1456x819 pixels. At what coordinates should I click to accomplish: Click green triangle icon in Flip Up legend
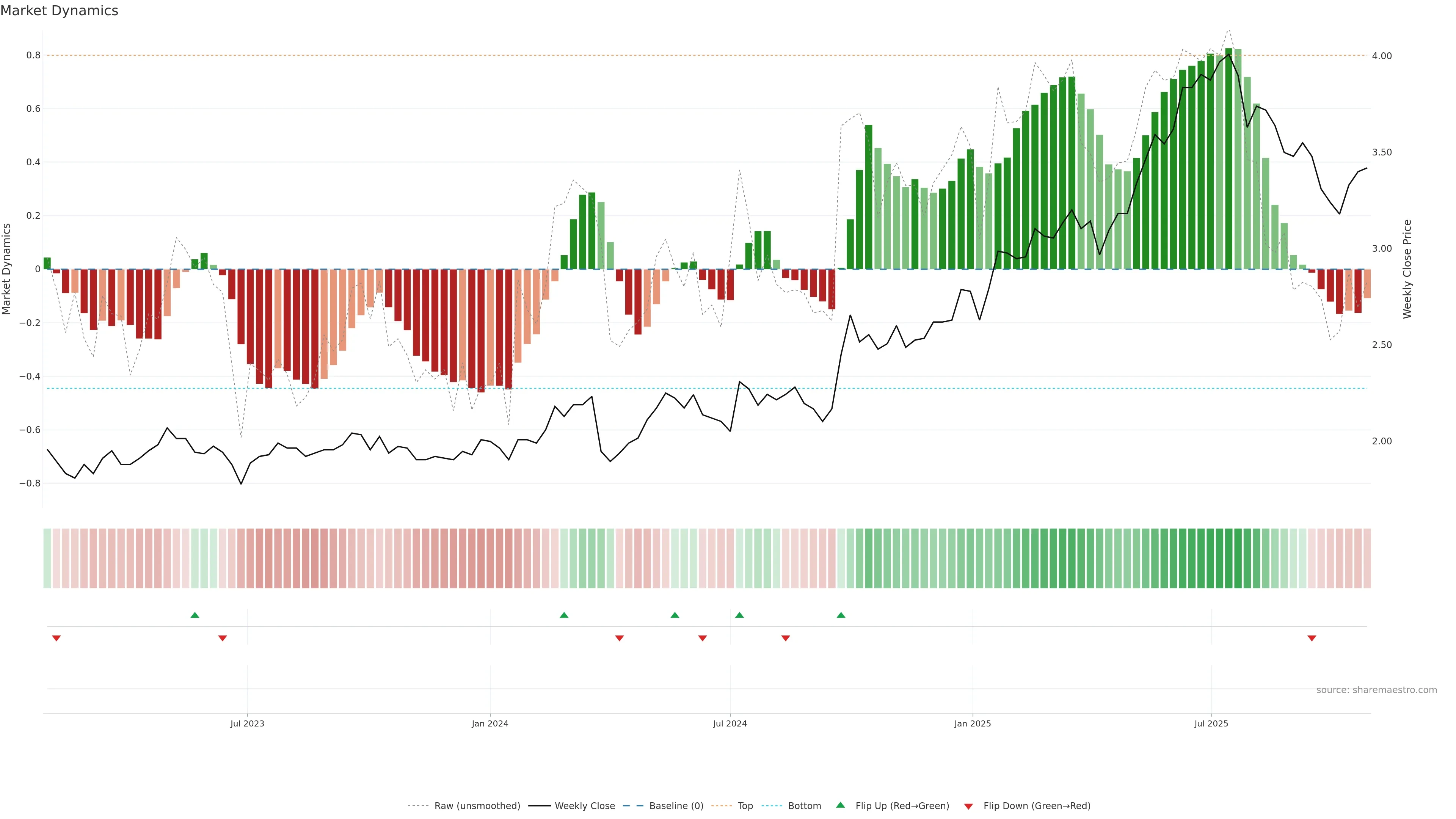[841, 805]
